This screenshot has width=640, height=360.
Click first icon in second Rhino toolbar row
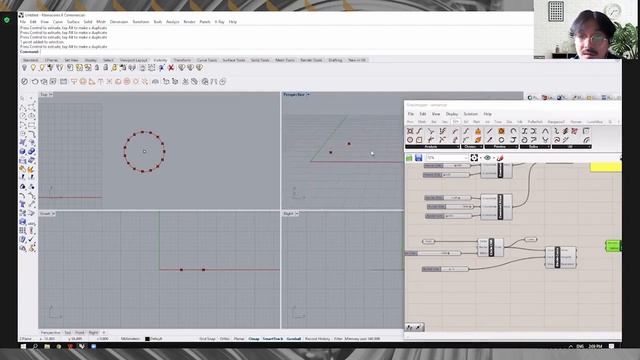point(24,82)
